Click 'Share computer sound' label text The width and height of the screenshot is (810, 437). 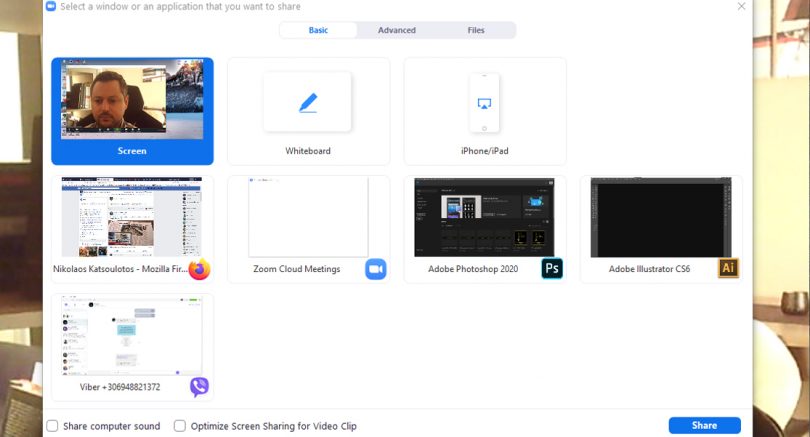[112, 426]
